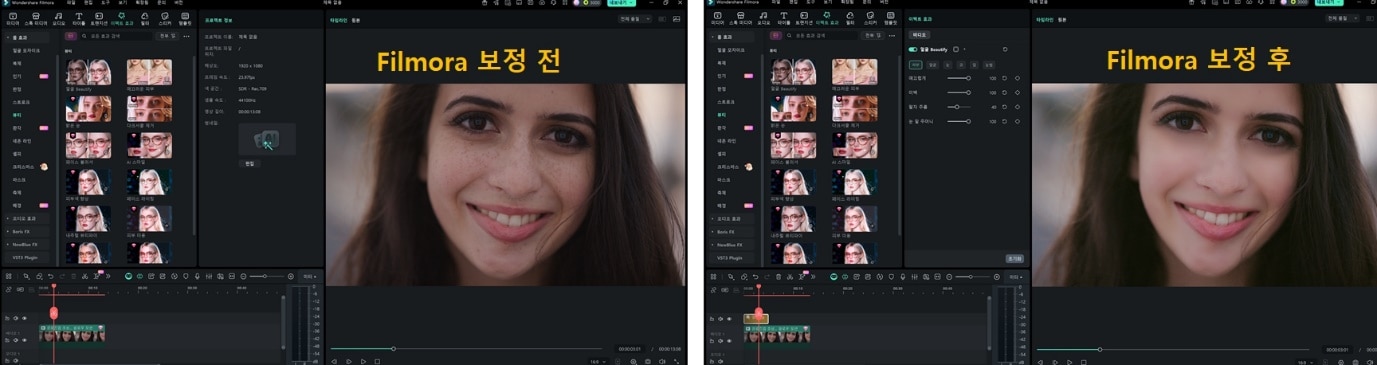Viewport: 1377px width, 365px height.
Task: Toggle the keyframe diamond for 눈 밑 주머니
Action: (1017, 121)
